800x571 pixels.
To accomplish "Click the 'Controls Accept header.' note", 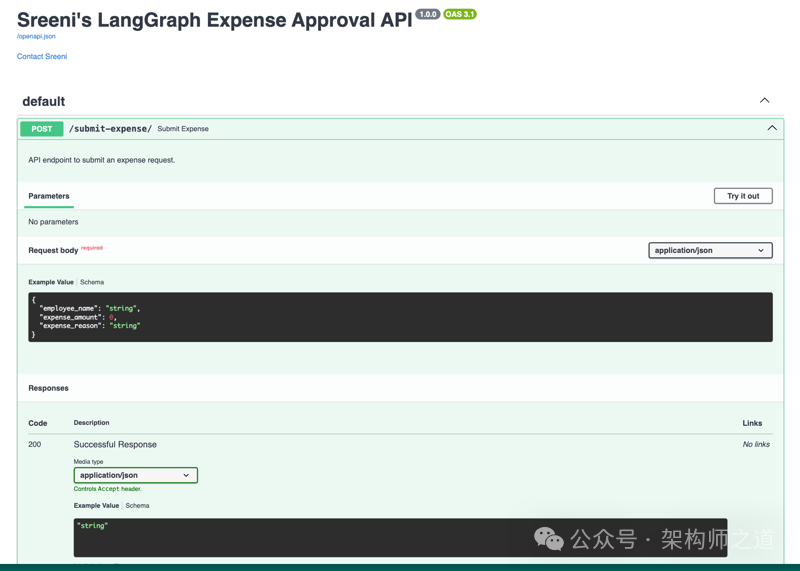I will 108,489.
